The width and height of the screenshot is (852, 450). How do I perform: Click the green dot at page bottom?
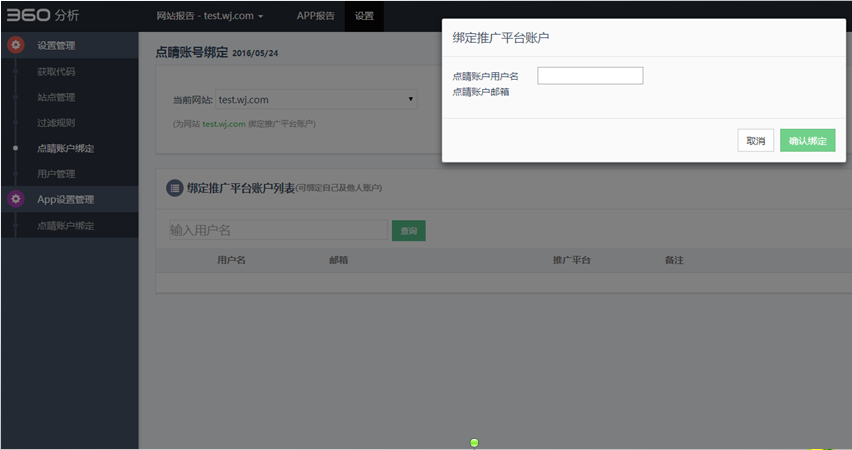pyautogui.click(x=474, y=442)
